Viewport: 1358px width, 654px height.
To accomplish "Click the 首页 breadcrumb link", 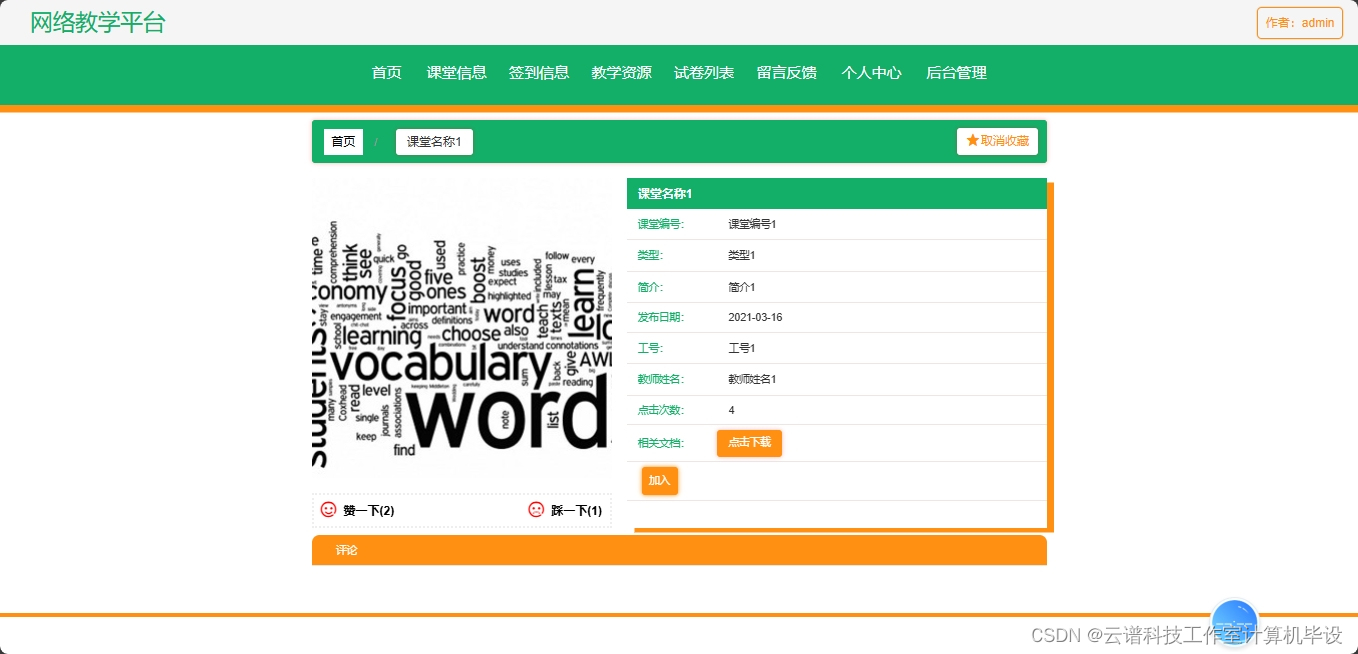I will (x=343, y=141).
